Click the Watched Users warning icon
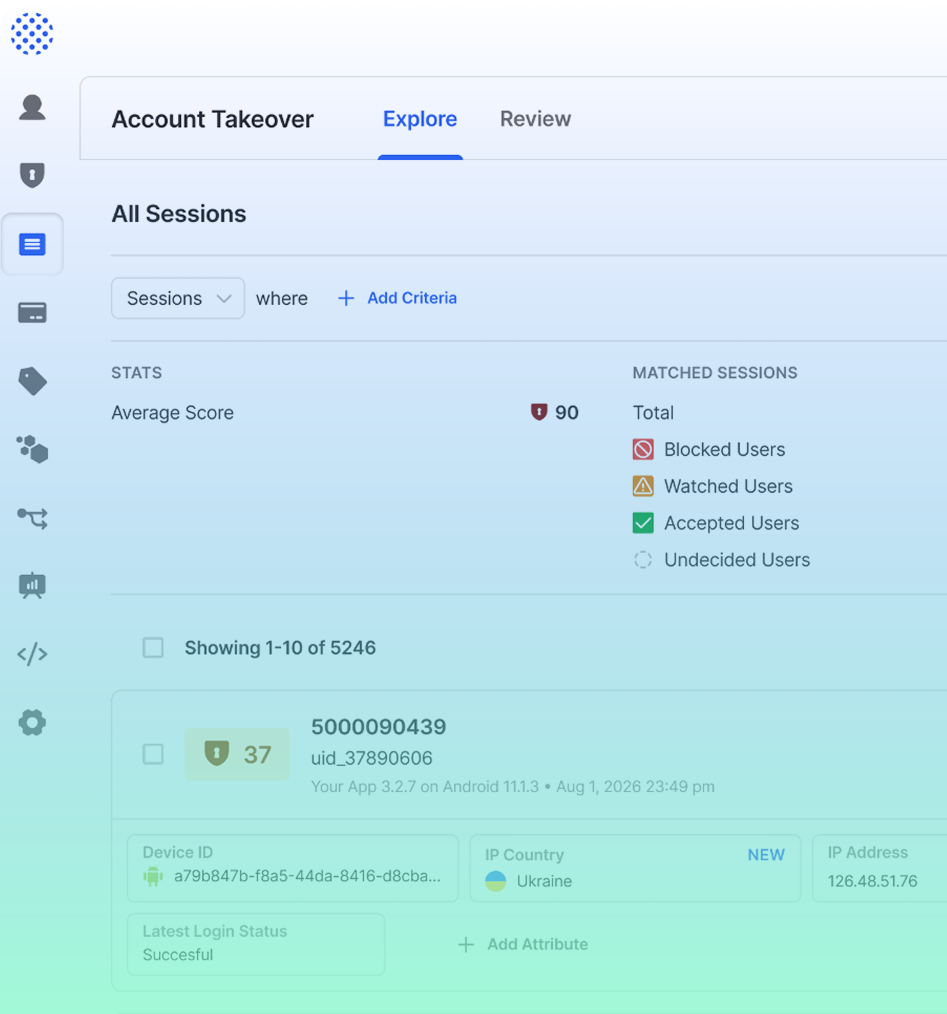947x1014 pixels. pos(643,486)
